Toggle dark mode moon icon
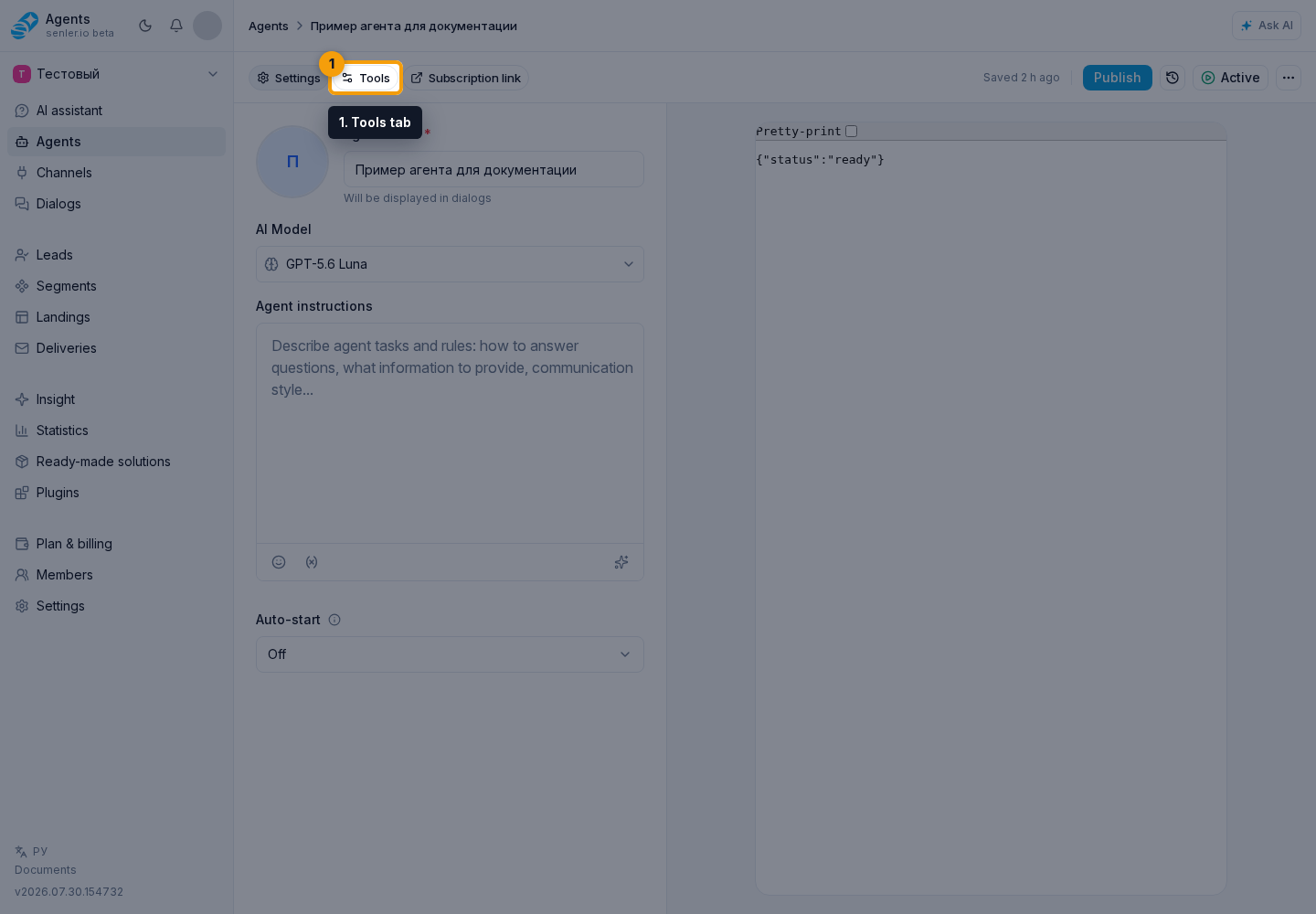1316x914 pixels. [145, 26]
